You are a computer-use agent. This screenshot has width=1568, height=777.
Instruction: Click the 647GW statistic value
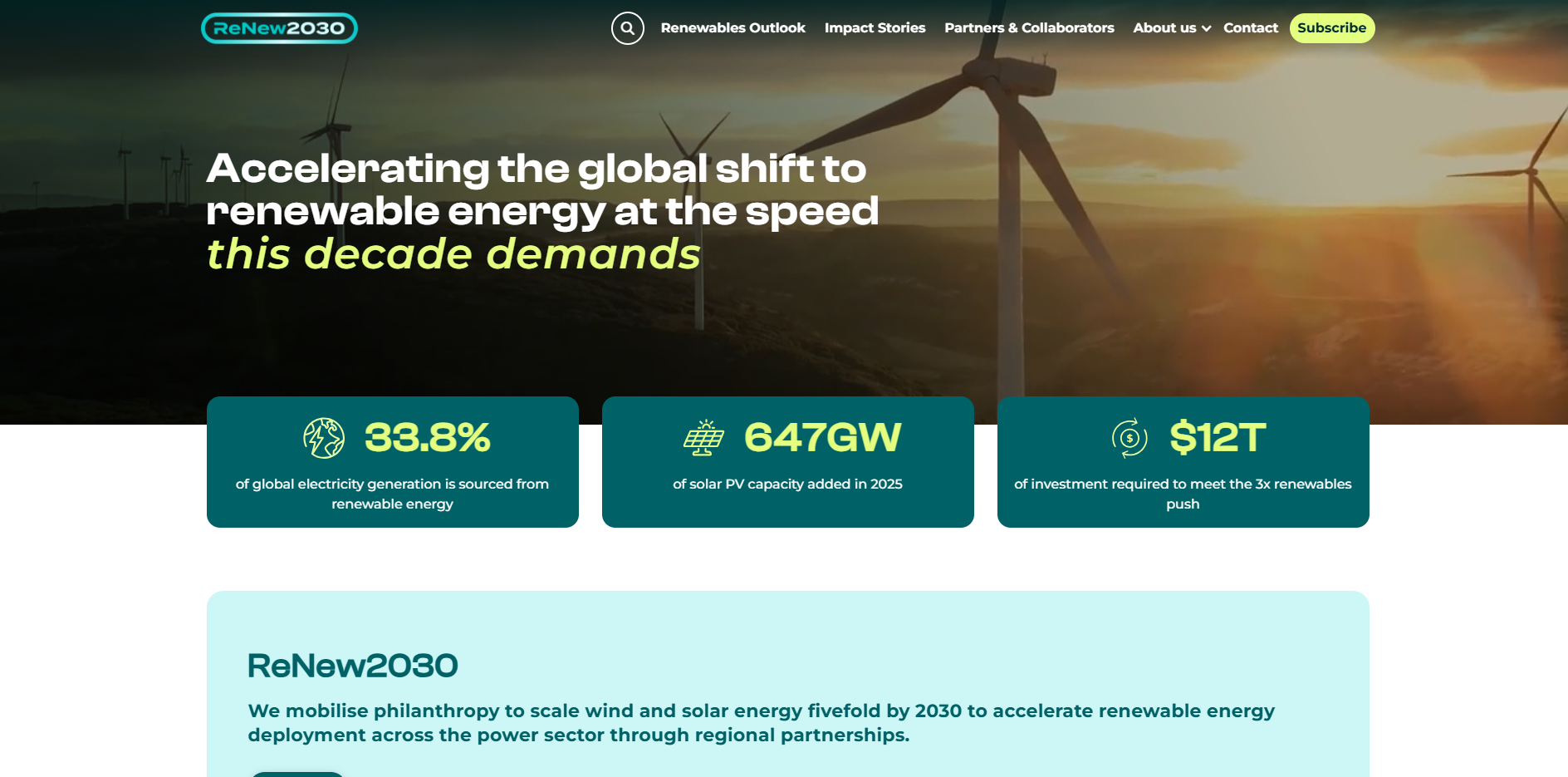point(823,438)
